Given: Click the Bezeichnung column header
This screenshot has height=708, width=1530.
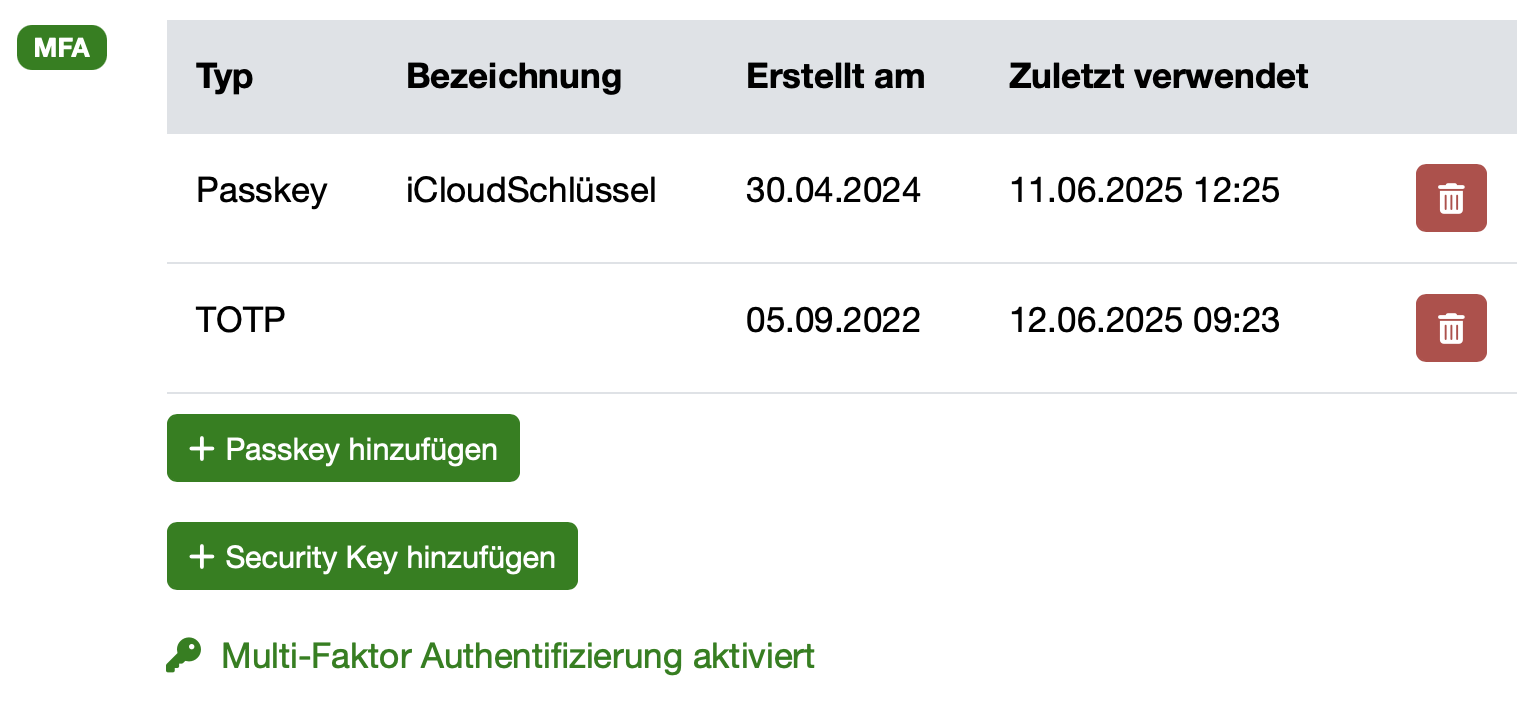Looking at the screenshot, I should pyautogui.click(x=514, y=76).
